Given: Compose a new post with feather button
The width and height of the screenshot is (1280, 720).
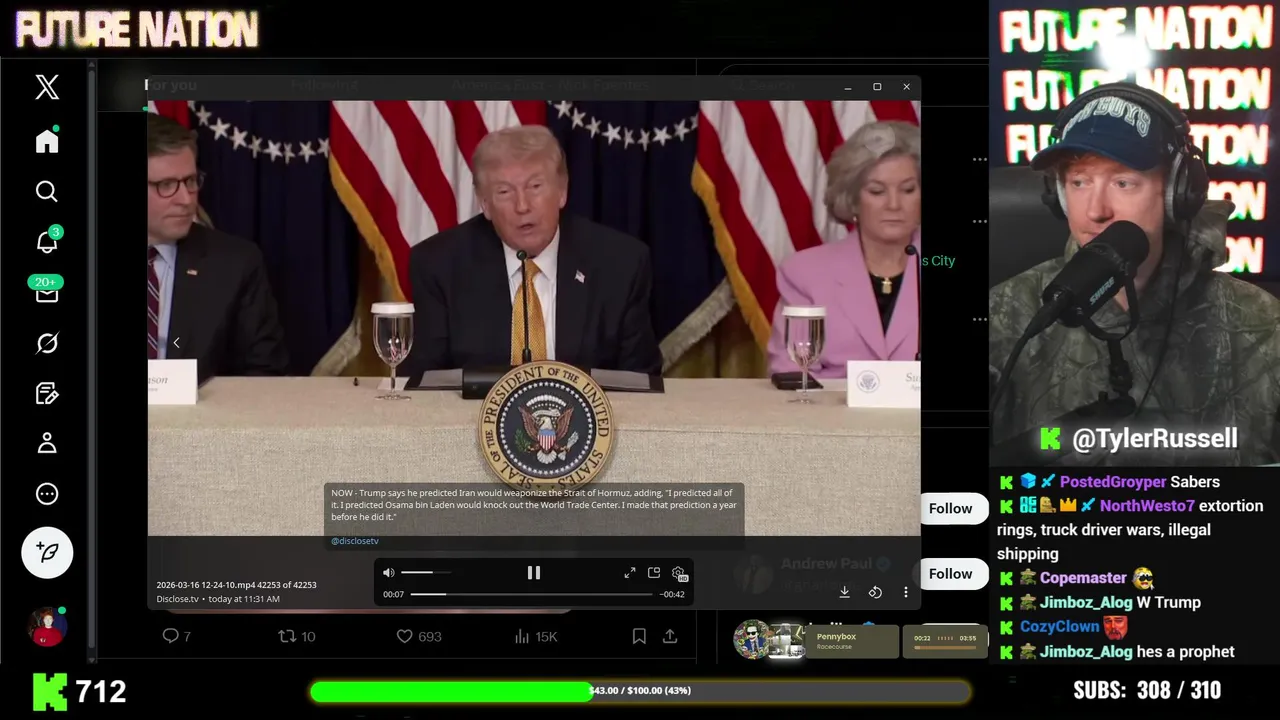Looking at the screenshot, I should click(x=47, y=552).
